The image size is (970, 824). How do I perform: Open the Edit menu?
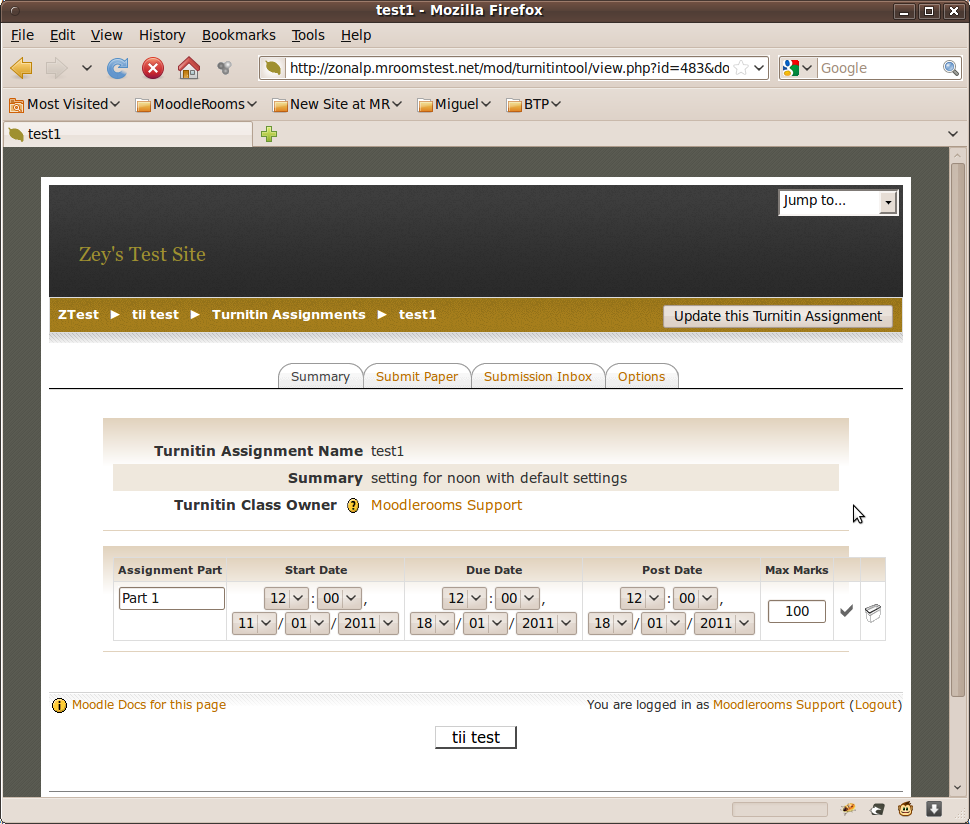click(62, 35)
